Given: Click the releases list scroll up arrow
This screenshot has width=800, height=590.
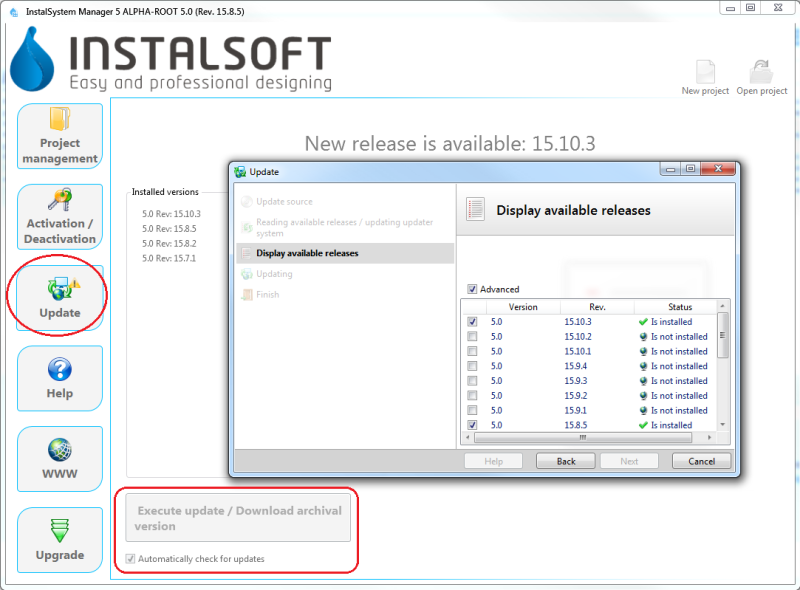Looking at the screenshot, I should [x=722, y=306].
